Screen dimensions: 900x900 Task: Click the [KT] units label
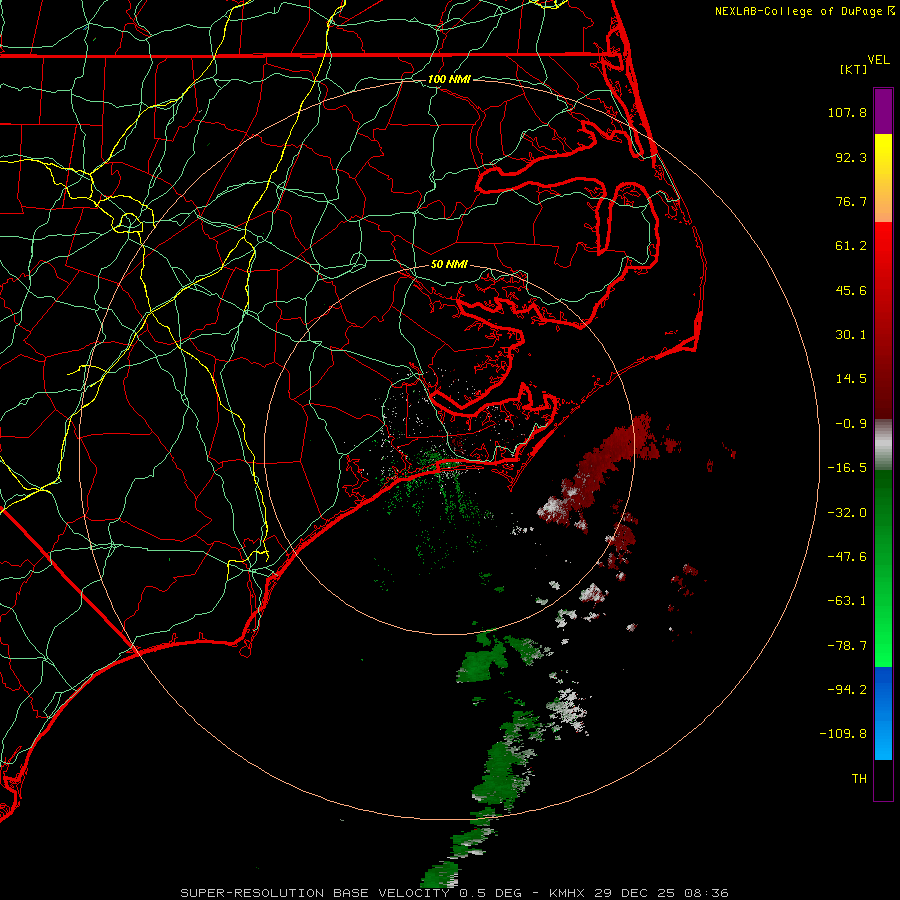click(x=853, y=69)
